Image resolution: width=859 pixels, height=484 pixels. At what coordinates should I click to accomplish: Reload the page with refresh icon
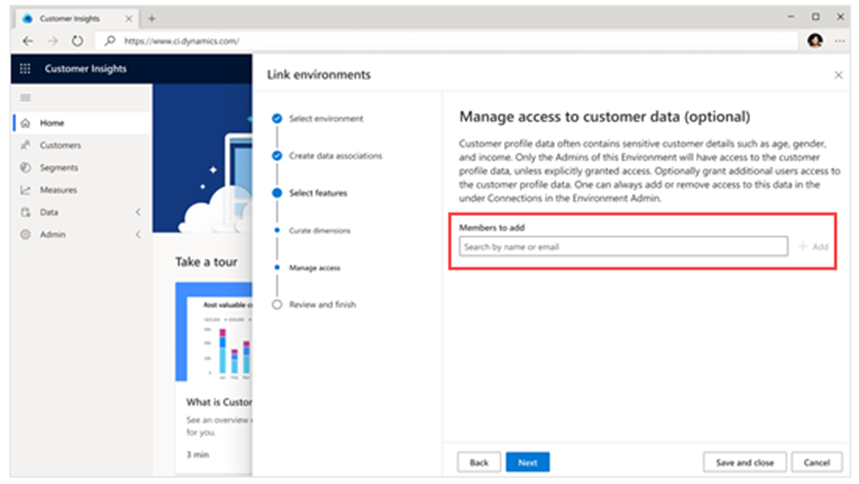(77, 41)
